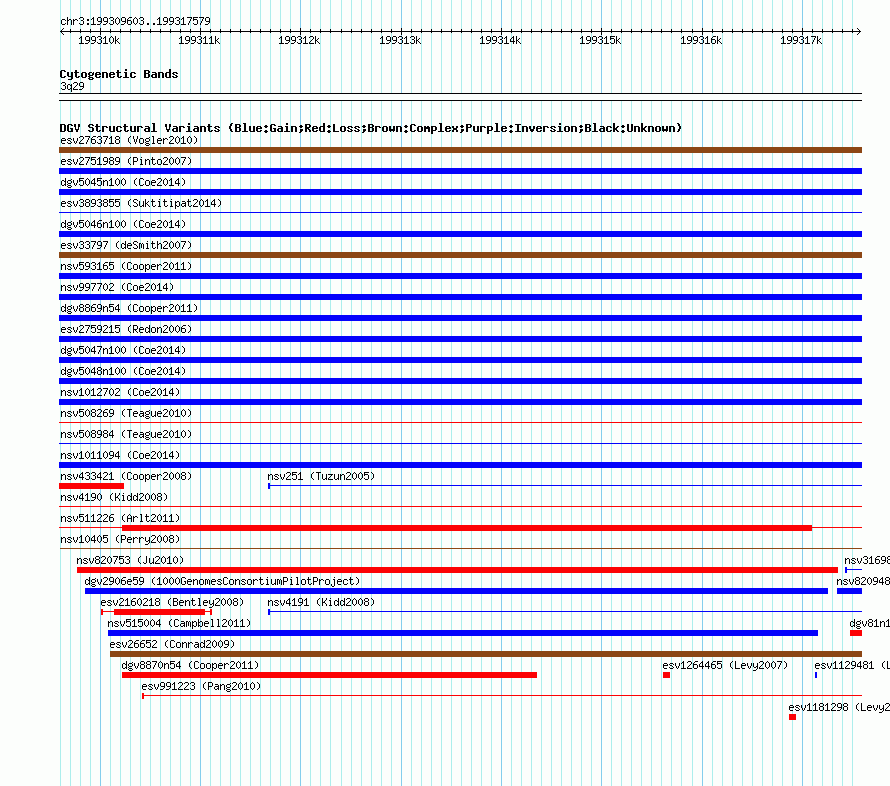This screenshot has width=890, height=786.
Task: Select the small blue esv1129481 marker
Action: click(816, 675)
